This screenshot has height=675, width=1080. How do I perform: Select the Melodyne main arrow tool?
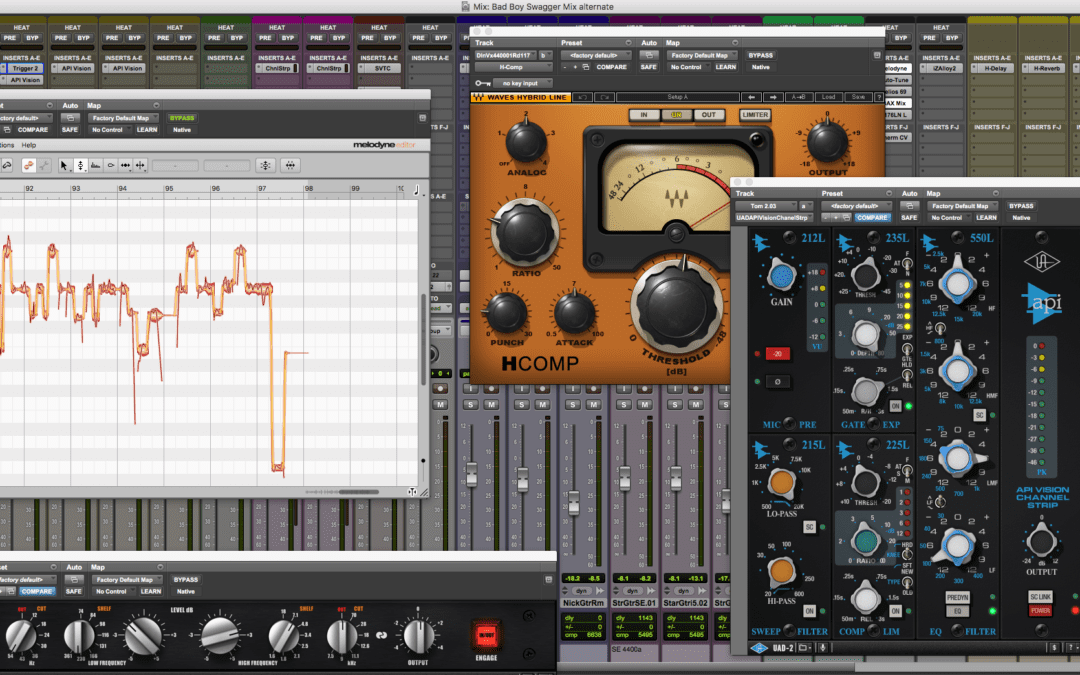coord(64,165)
